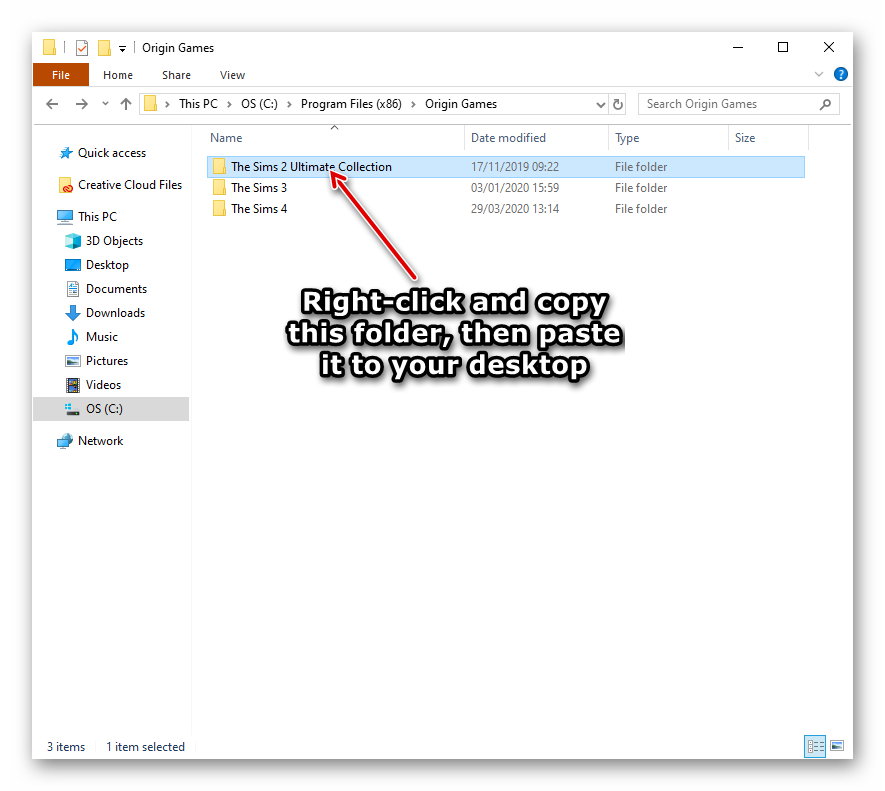The height and width of the screenshot is (791, 885).
Task: Open 3D Objects in the sidebar
Action: click(114, 241)
